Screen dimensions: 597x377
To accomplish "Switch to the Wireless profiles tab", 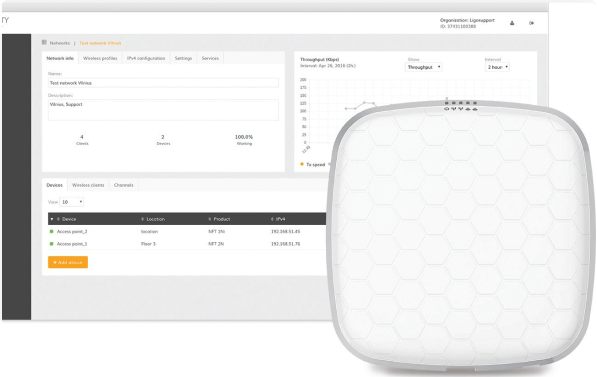I will point(100,58).
